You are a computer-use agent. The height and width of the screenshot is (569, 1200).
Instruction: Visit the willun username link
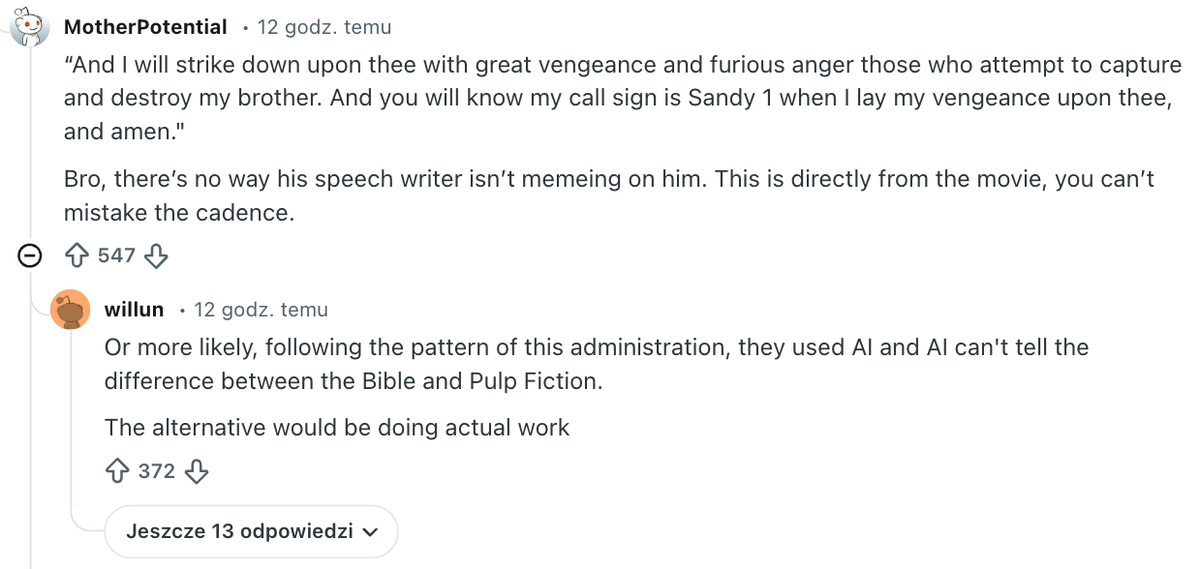[x=134, y=309]
